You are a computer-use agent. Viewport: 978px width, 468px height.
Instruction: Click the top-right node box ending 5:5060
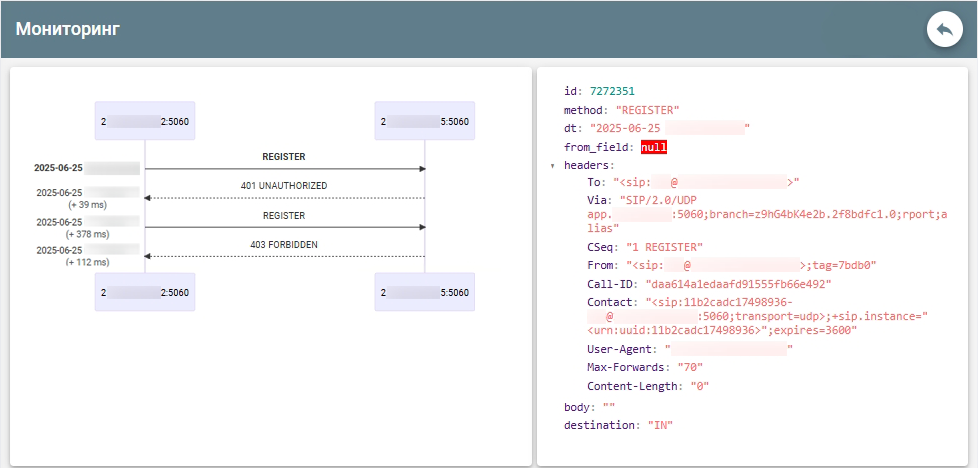424,121
